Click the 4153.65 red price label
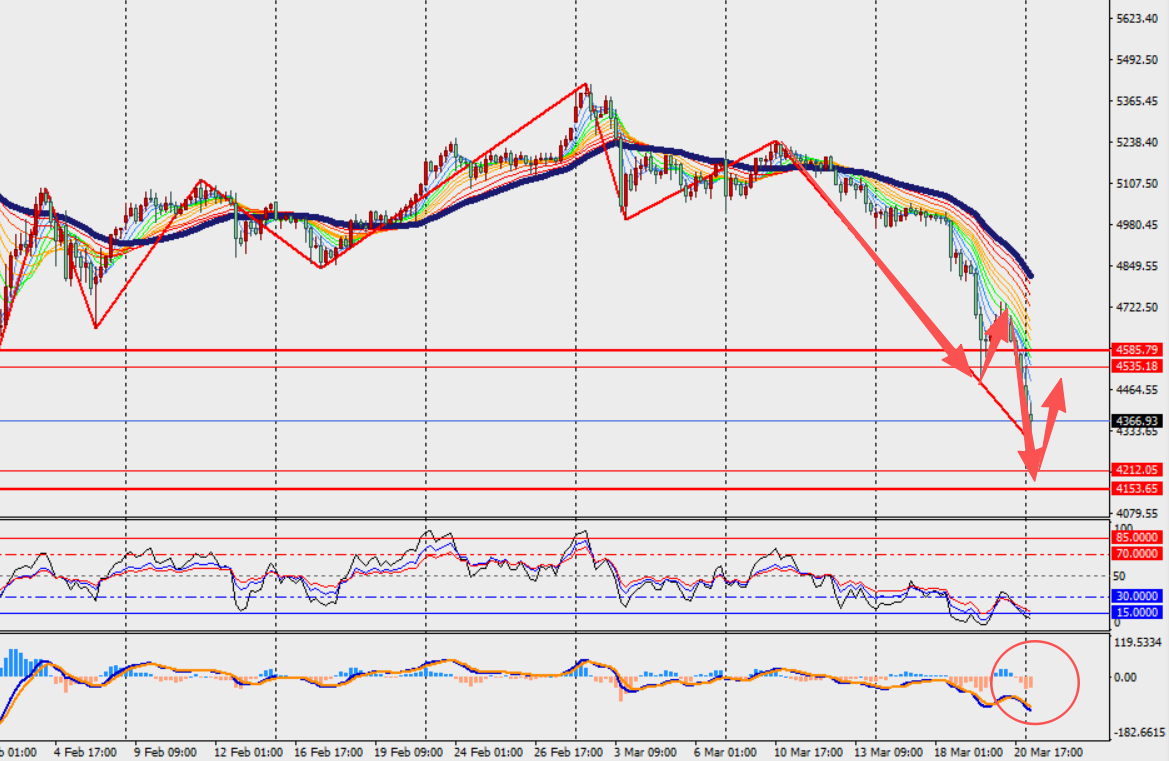This screenshot has width=1169, height=761. click(1139, 489)
